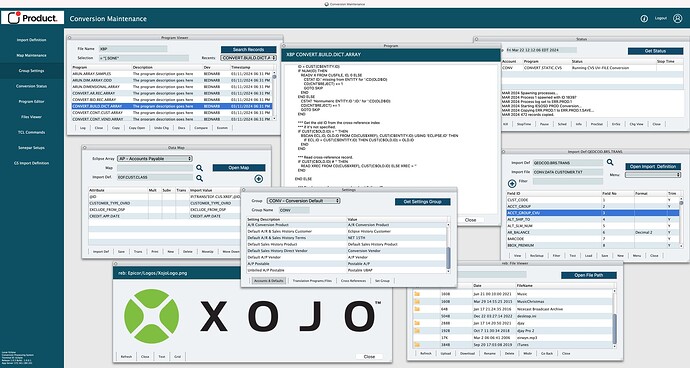The height and width of the screenshot is (368, 690).
Task: Click the Get Status button
Action: tap(655, 51)
